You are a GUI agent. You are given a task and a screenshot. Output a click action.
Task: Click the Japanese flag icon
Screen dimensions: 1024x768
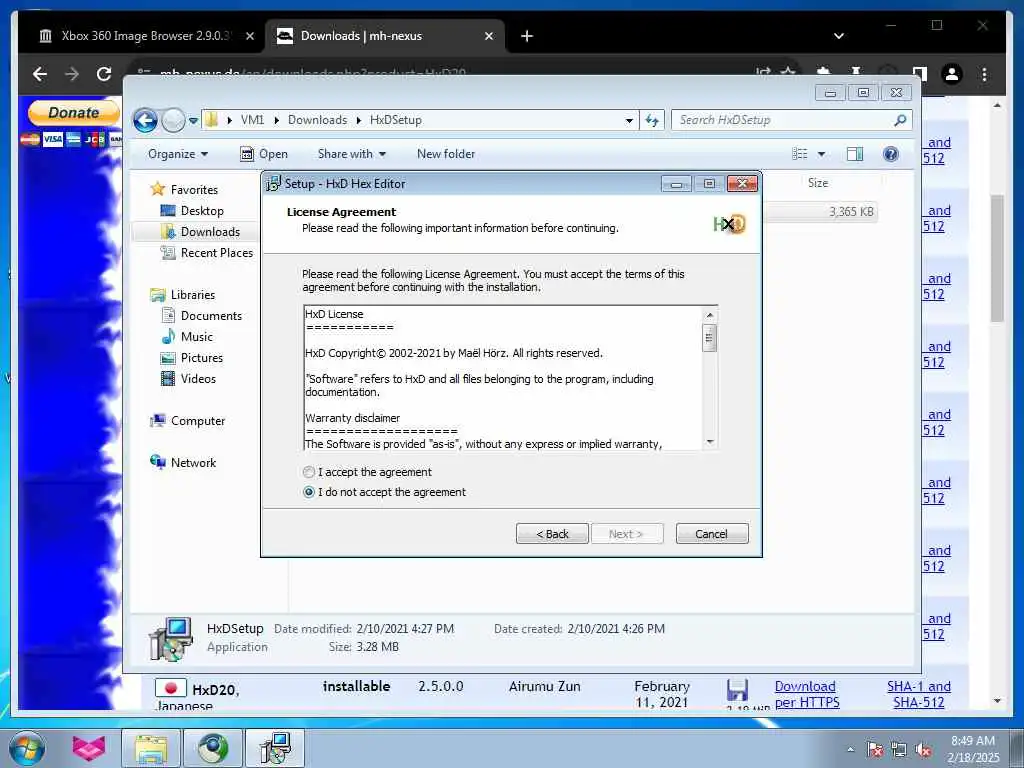click(x=171, y=688)
